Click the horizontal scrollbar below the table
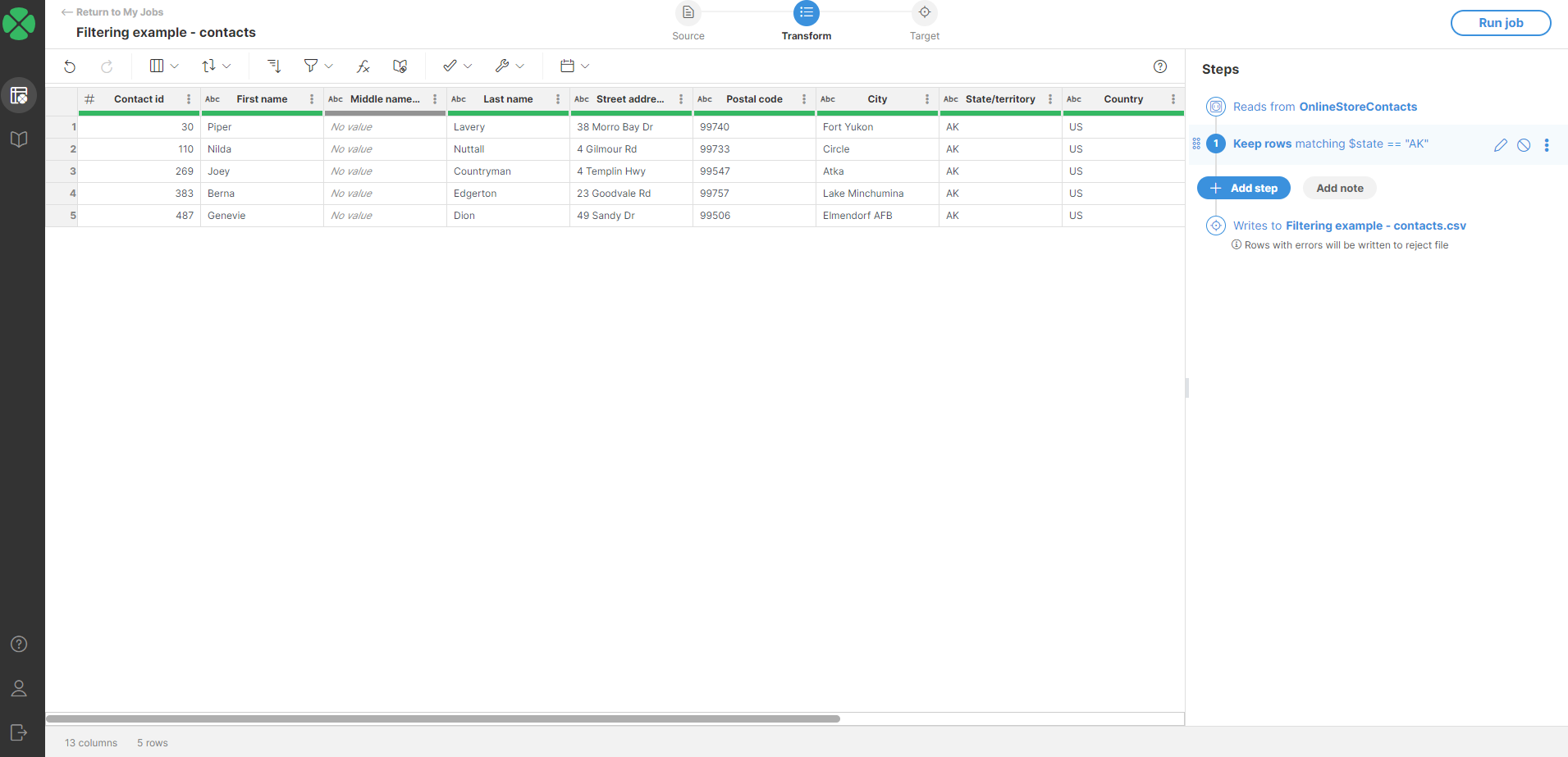The width and height of the screenshot is (1568, 757). (x=443, y=718)
